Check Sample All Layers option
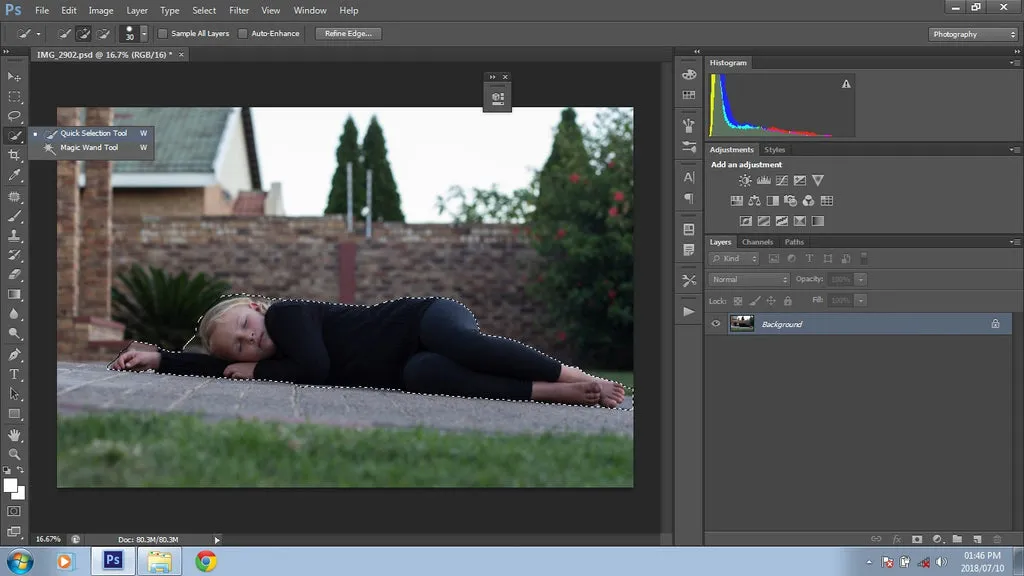1024x576 pixels. pyautogui.click(x=160, y=33)
